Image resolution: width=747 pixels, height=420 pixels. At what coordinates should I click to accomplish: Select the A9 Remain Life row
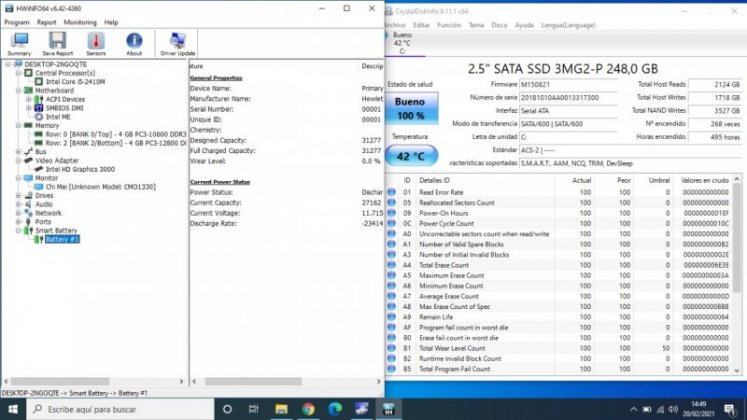[559, 317]
